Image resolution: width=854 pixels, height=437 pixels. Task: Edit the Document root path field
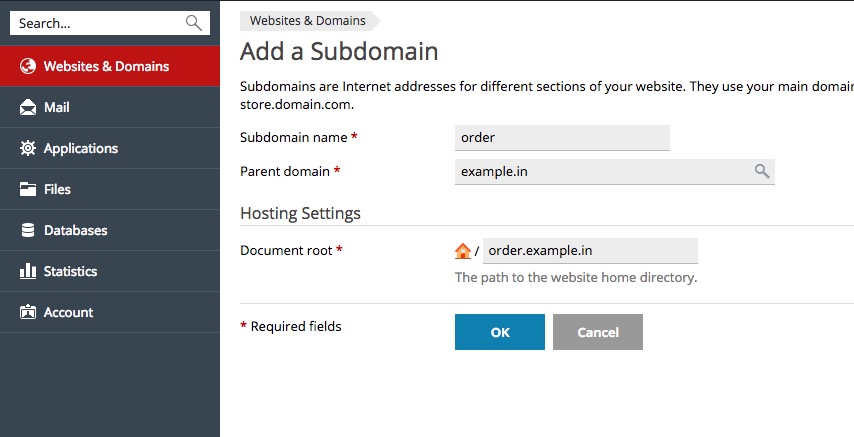(x=590, y=251)
